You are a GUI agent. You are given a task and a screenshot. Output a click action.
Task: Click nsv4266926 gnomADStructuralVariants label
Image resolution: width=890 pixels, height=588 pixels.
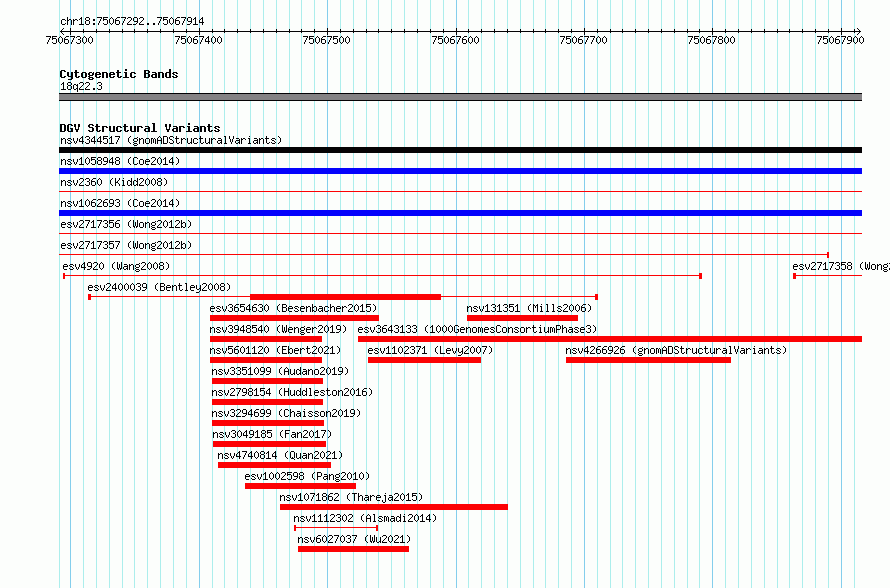pyautogui.click(x=676, y=350)
